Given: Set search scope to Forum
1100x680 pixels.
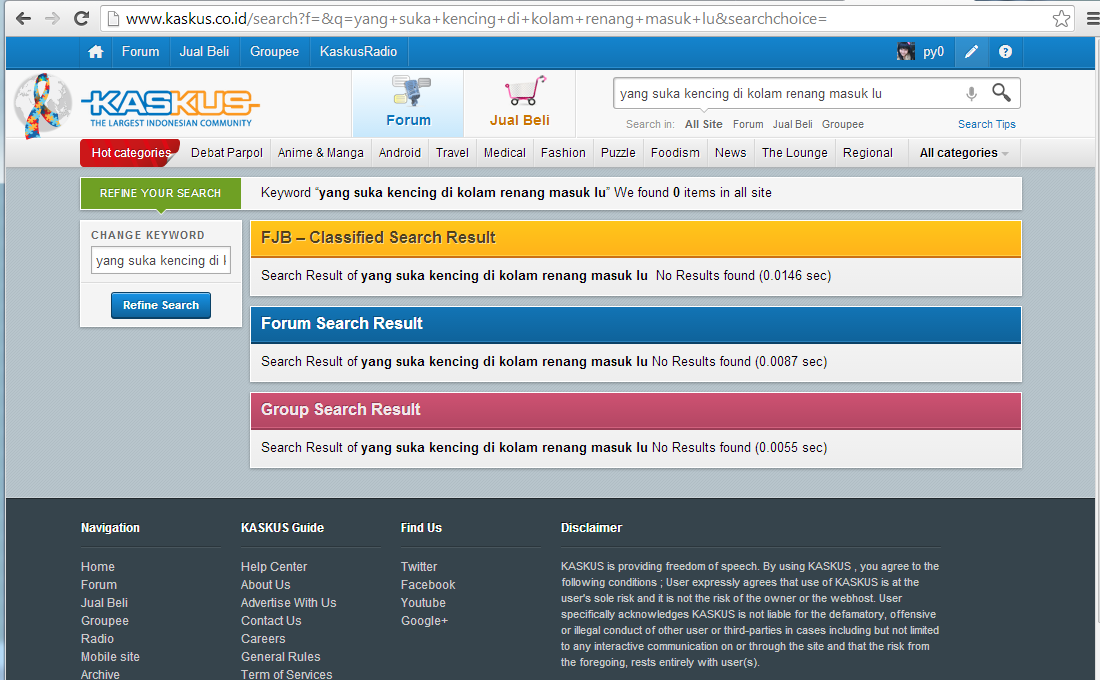Looking at the screenshot, I should tap(748, 124).
